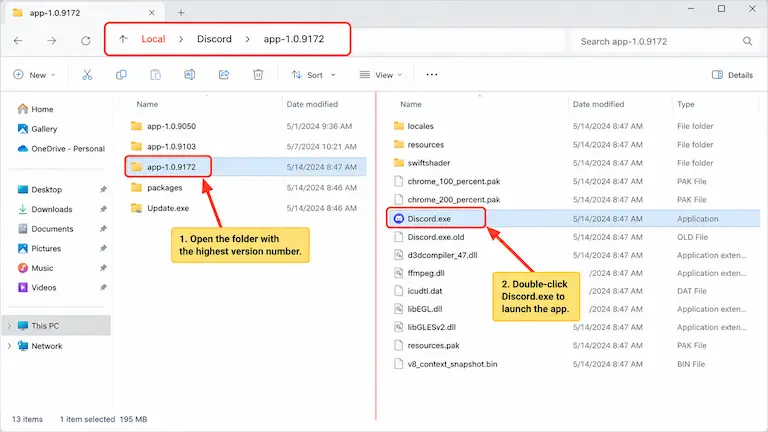Unpin Desktop using its pin icon
The width and height of the screenshot is (768, 432).
[x=103, y=189]
